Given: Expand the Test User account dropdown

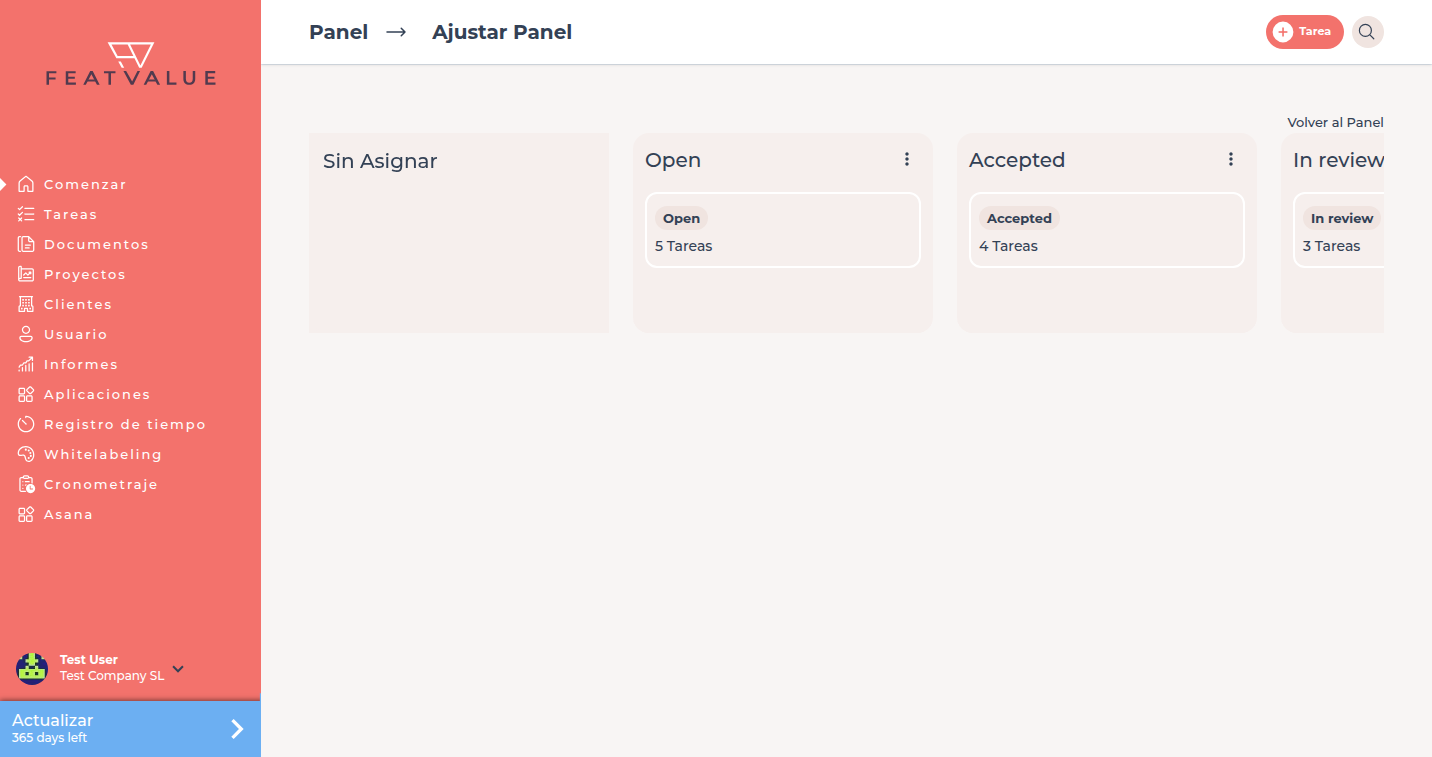Looking at the screenshot, I should (178, 668).
